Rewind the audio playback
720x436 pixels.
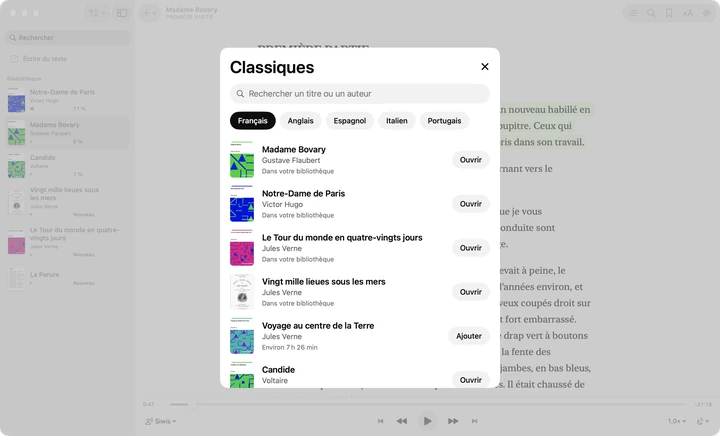[402, 421]
